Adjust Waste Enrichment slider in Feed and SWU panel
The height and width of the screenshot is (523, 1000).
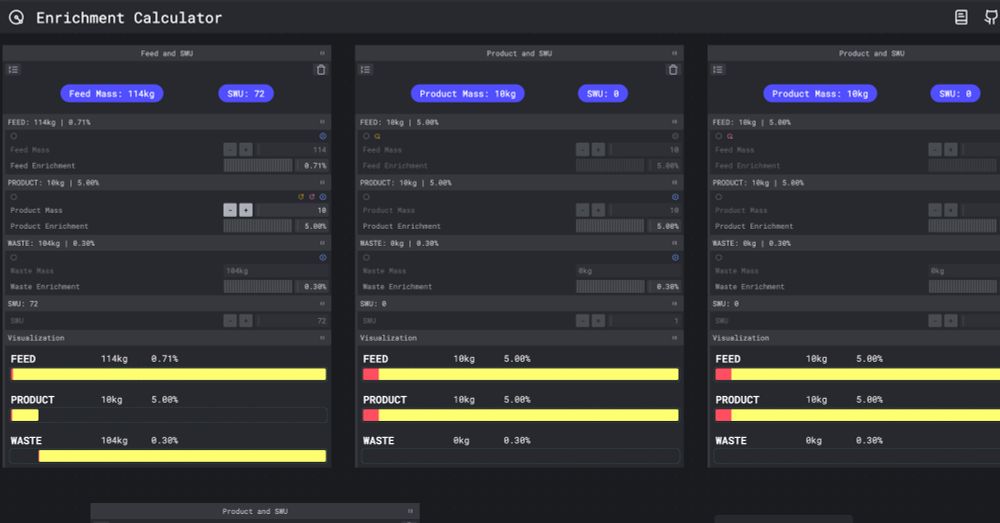click(258, 286)
